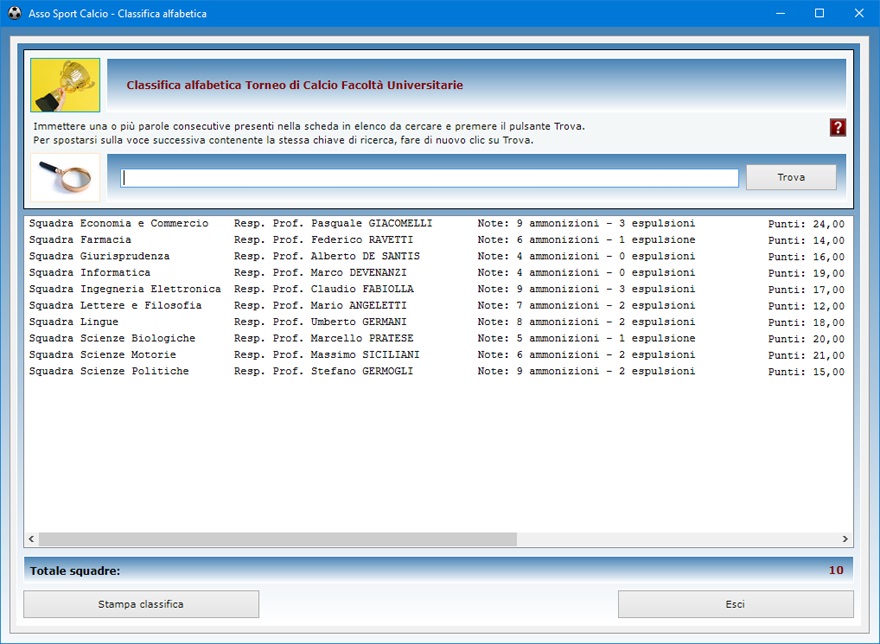880x644 pixels.
Task: Click the Punti: 24,00 value
Action: point(806,224)
